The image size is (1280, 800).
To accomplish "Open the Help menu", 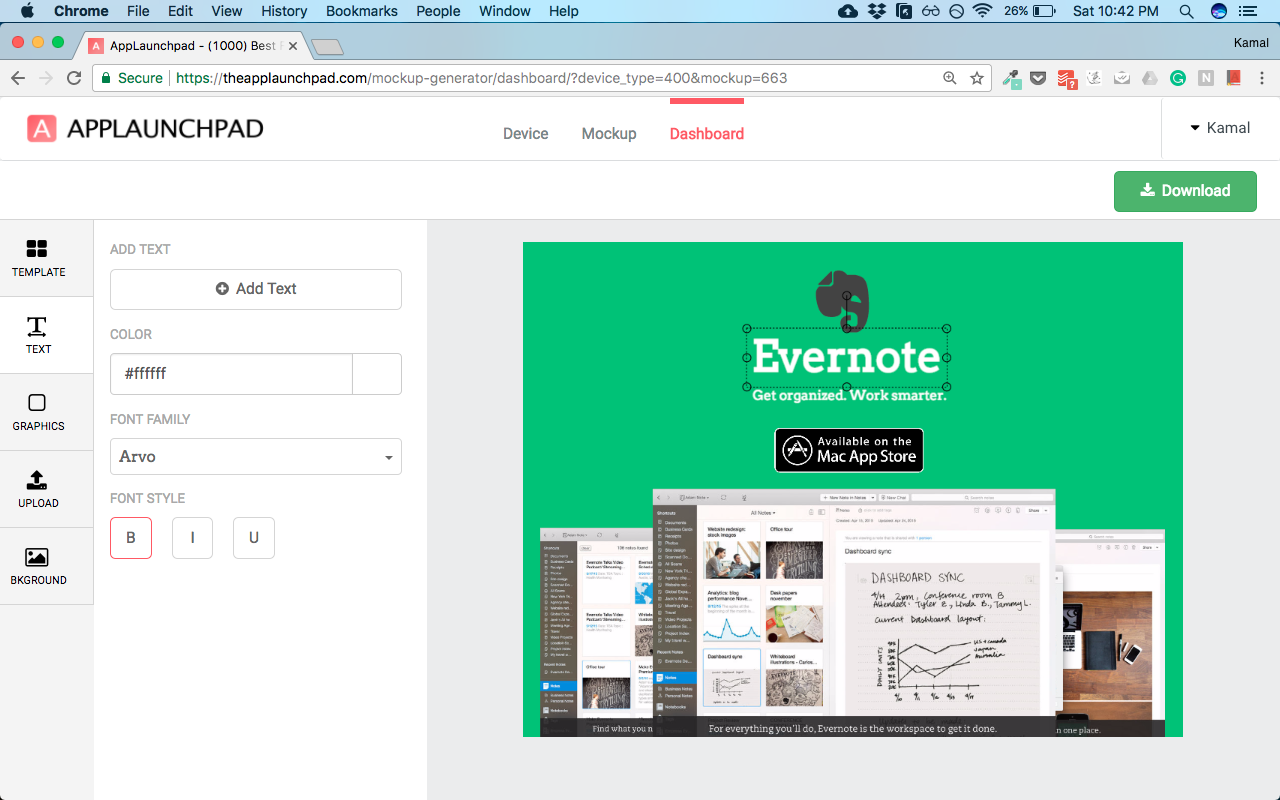I will pos(564,11).
